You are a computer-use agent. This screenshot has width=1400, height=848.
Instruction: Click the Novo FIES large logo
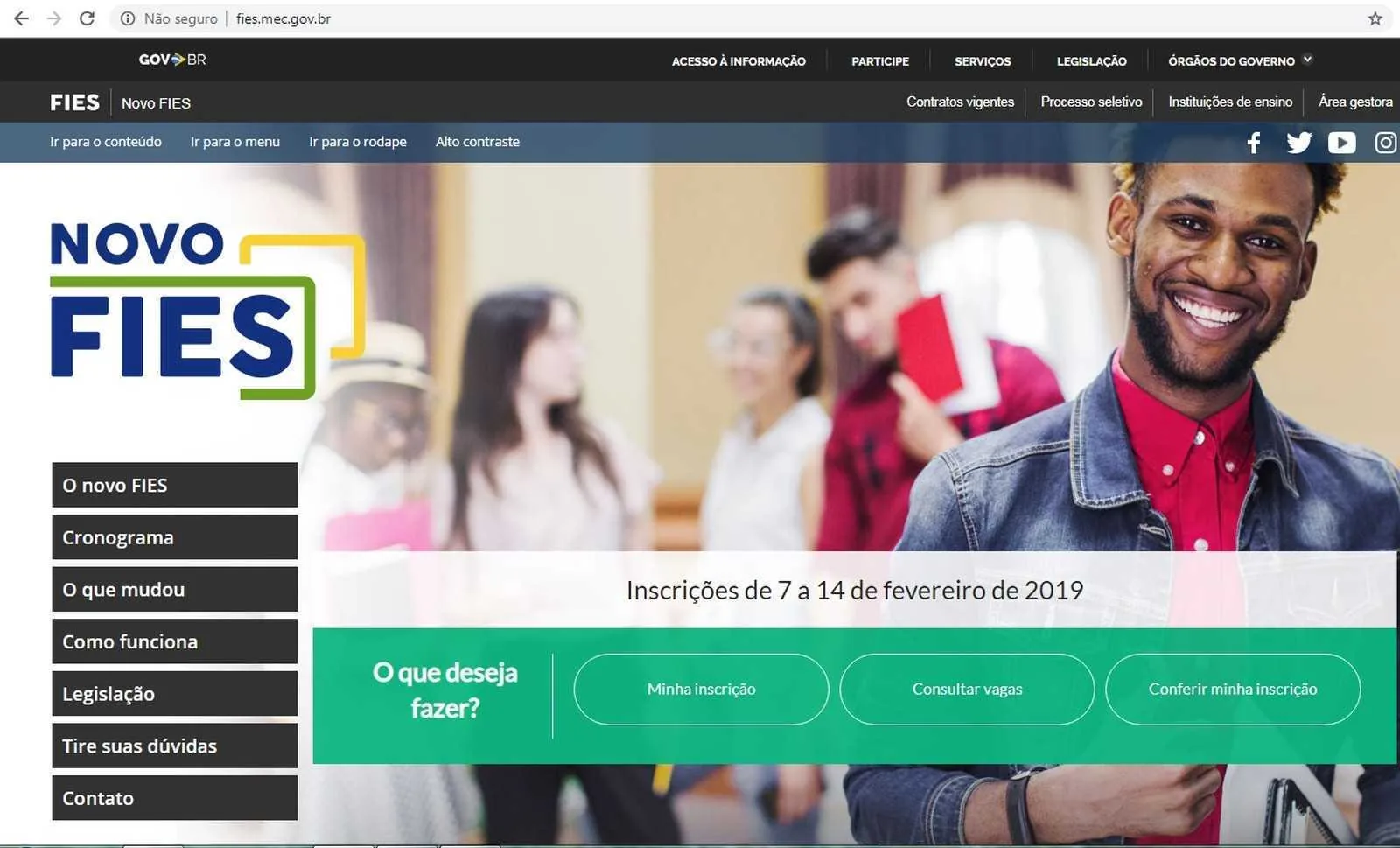tap(207, 311)
